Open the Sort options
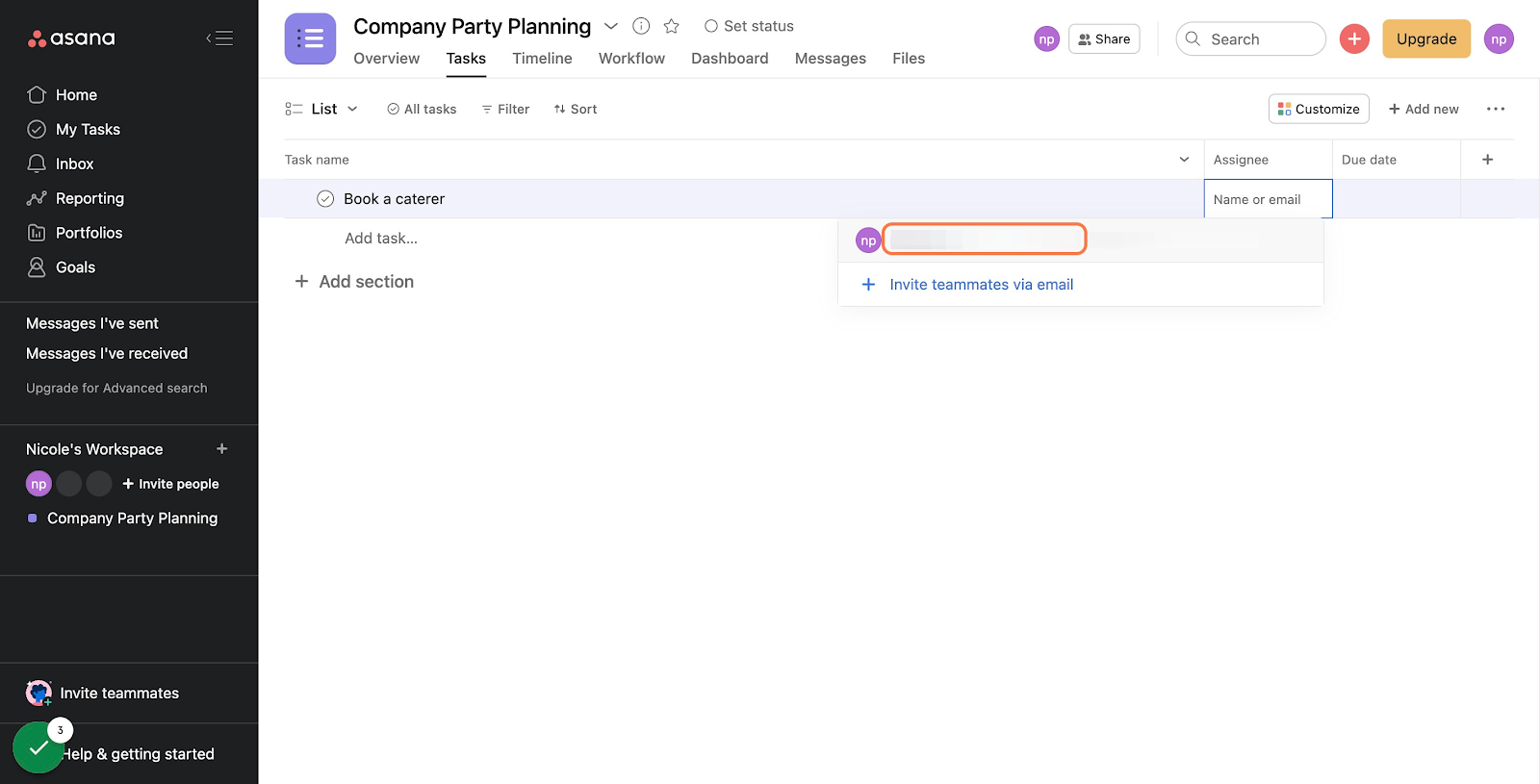This screenshot has height=784, width=1540. 576,109
